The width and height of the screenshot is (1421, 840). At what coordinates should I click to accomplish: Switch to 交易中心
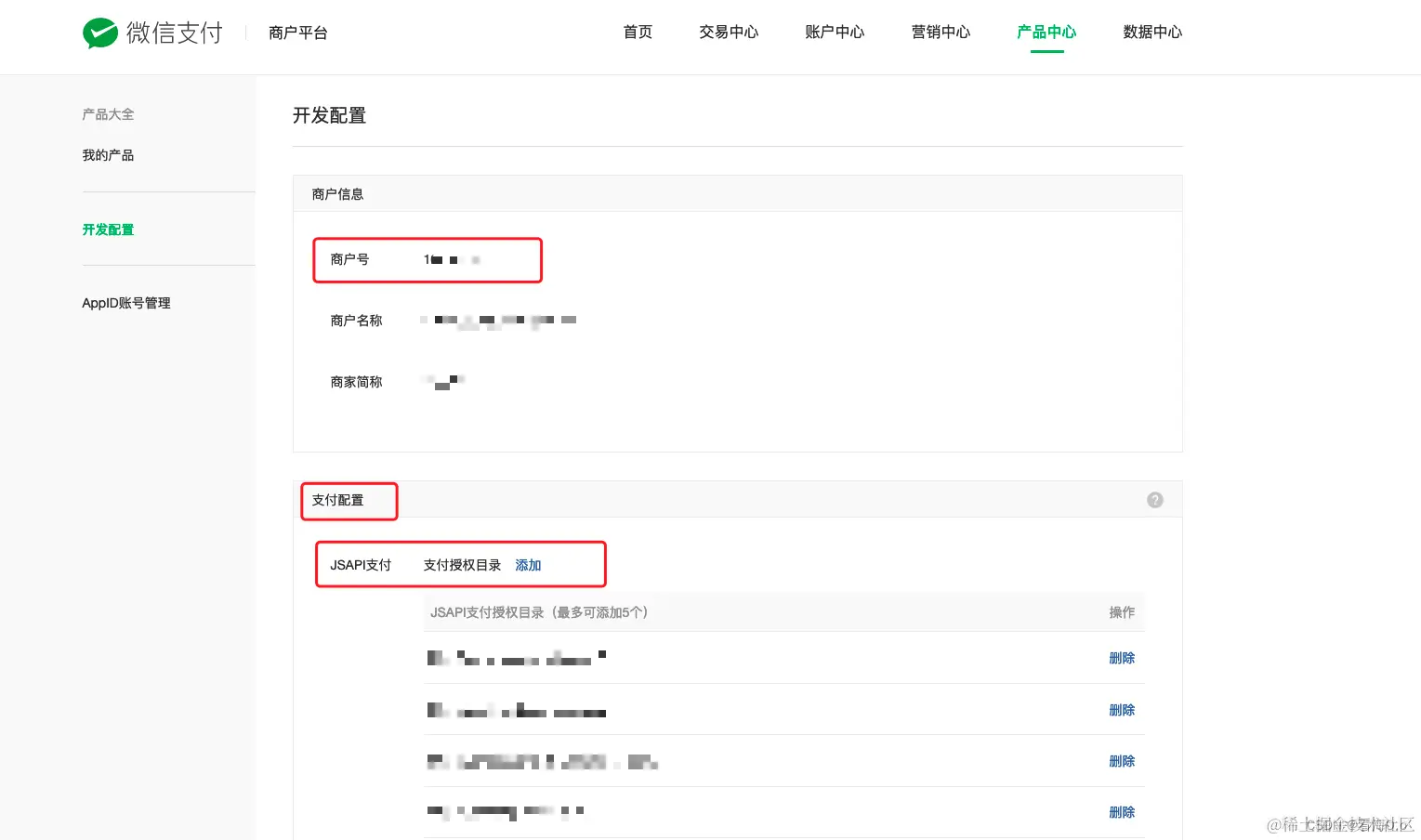[x=728, y=31]
